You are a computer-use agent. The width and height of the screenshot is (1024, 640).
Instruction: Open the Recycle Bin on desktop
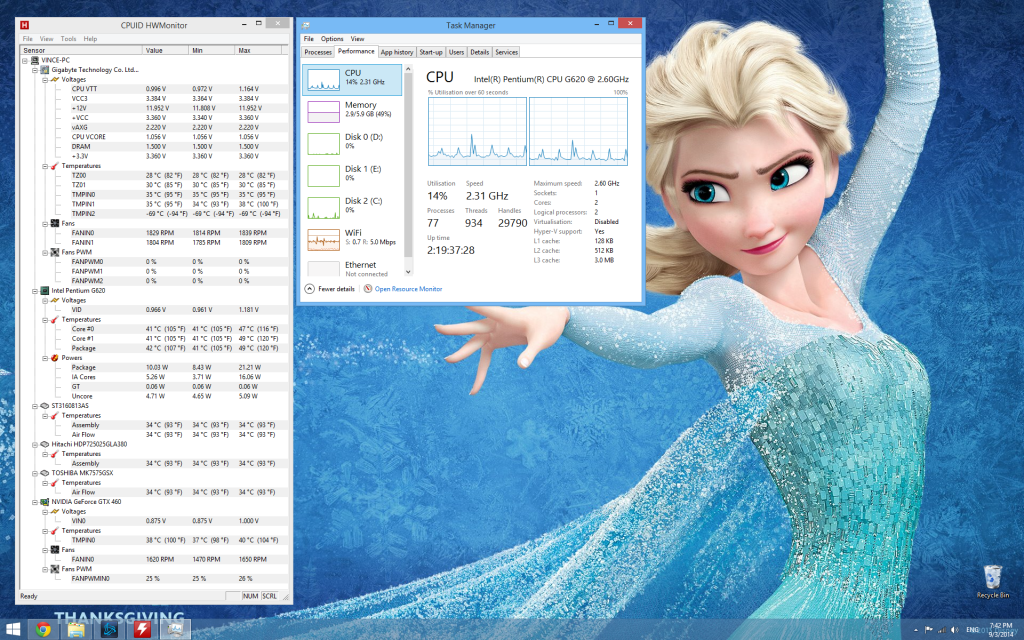pos(992,580)
